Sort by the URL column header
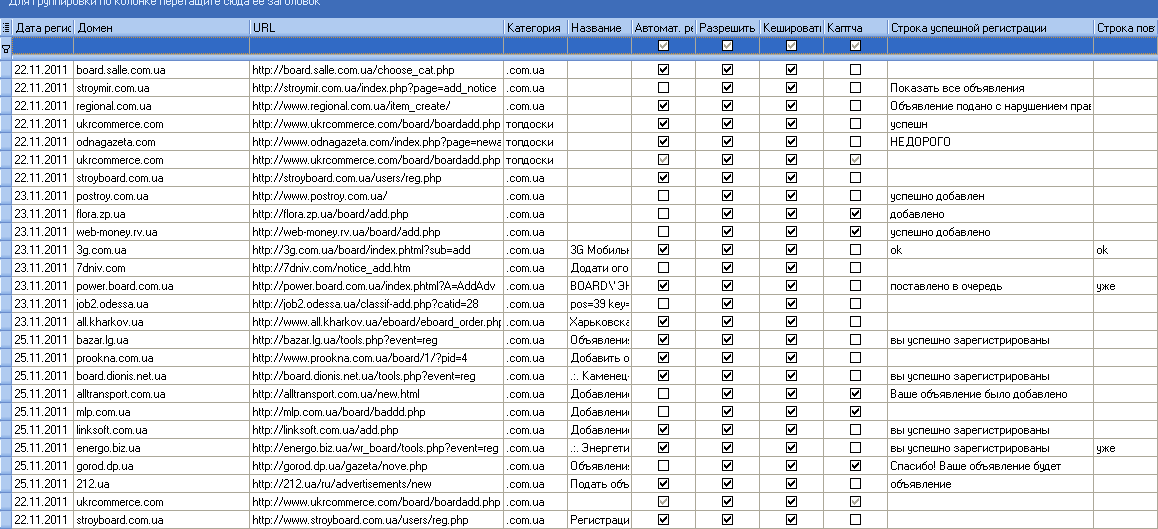This screenshot has height=529, width=1158. [377, 28]
